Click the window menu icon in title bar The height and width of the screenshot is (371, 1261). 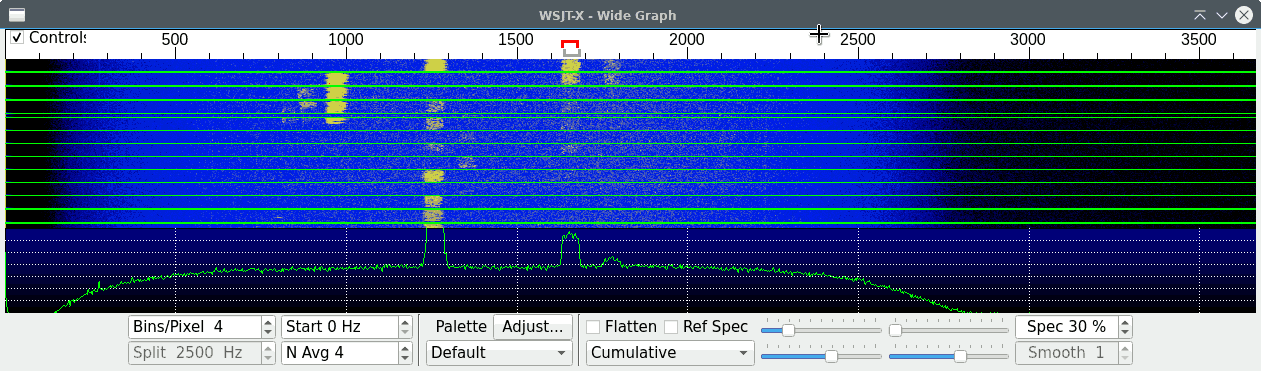coord(17,14)
